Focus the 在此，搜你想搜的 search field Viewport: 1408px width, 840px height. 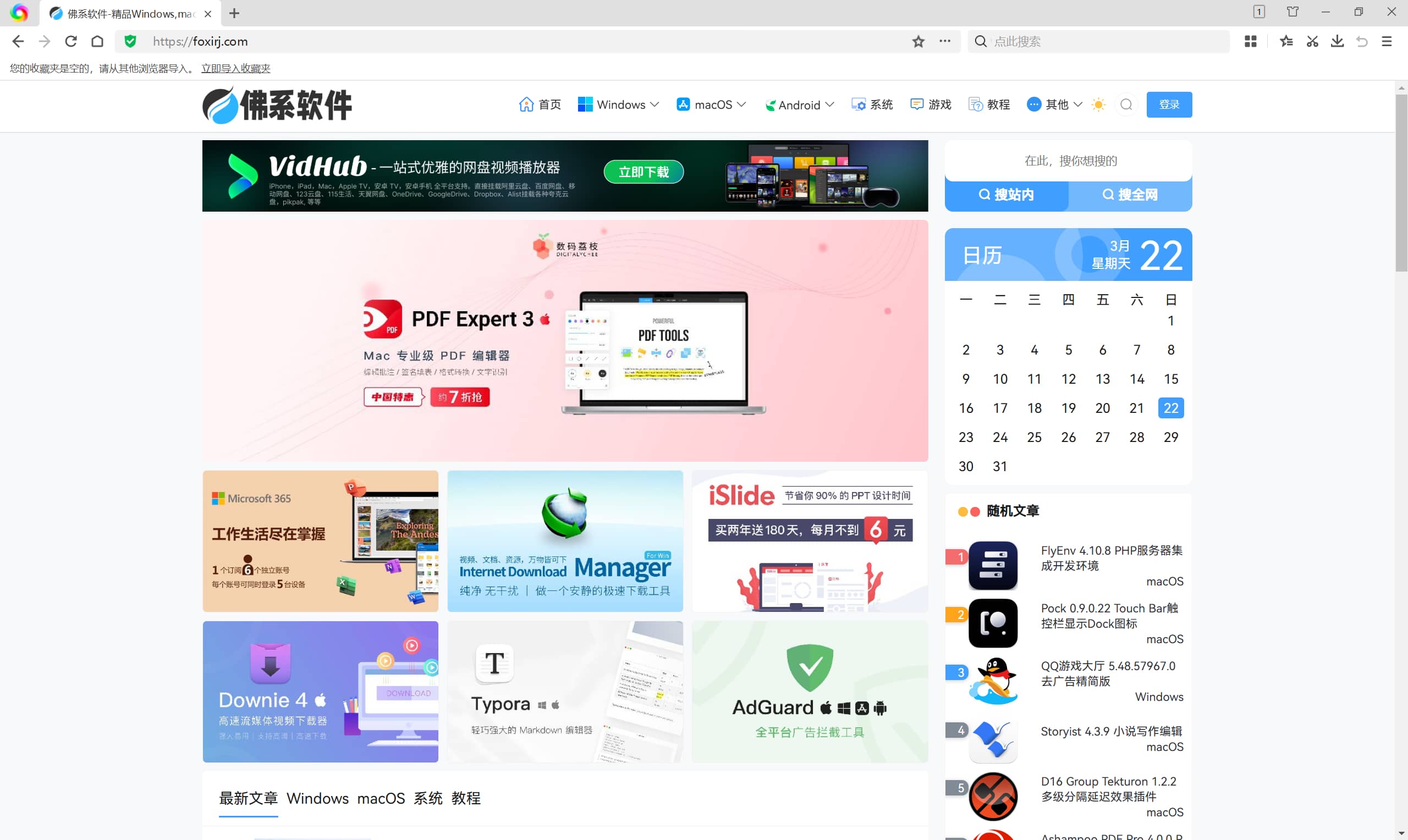coord(1068,161)
